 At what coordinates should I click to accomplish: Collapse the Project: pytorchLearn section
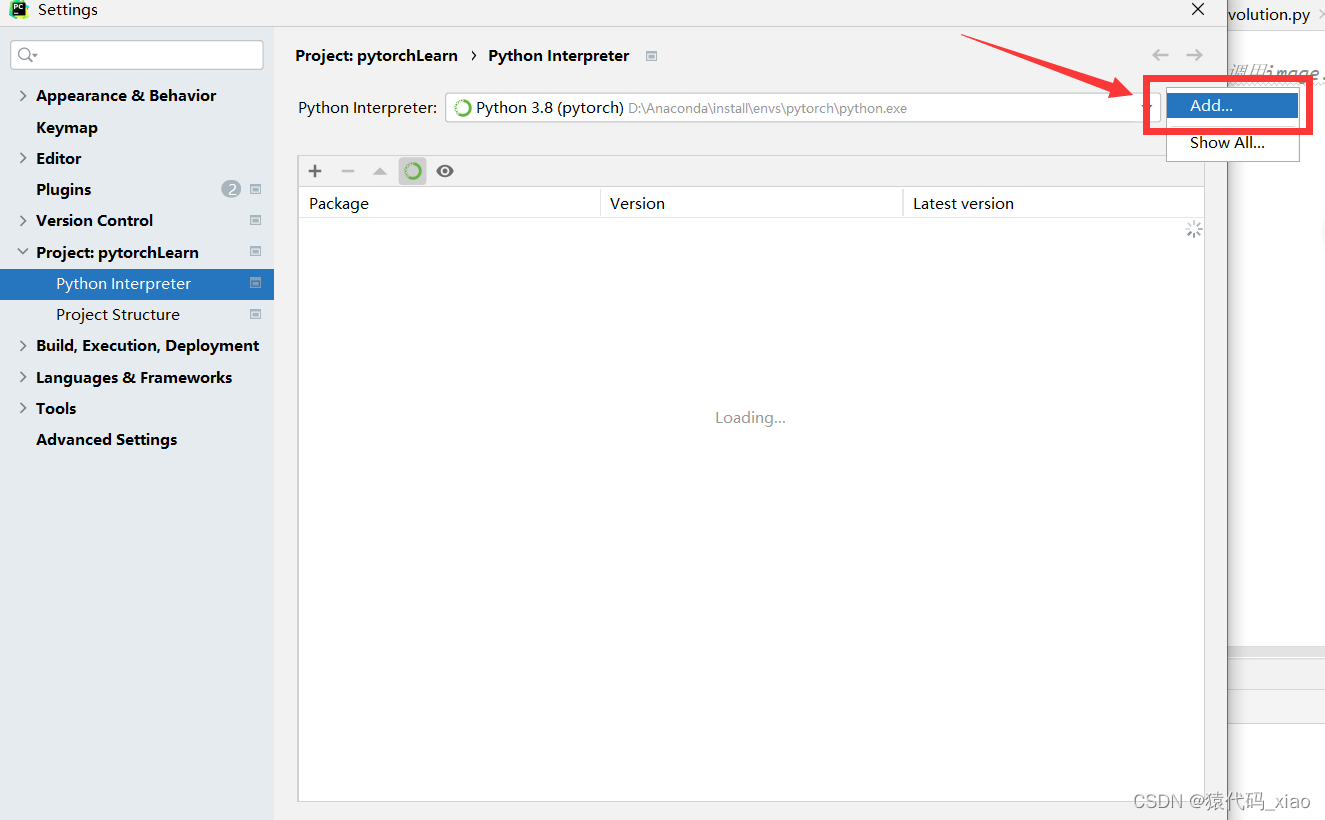click(23, 252)
